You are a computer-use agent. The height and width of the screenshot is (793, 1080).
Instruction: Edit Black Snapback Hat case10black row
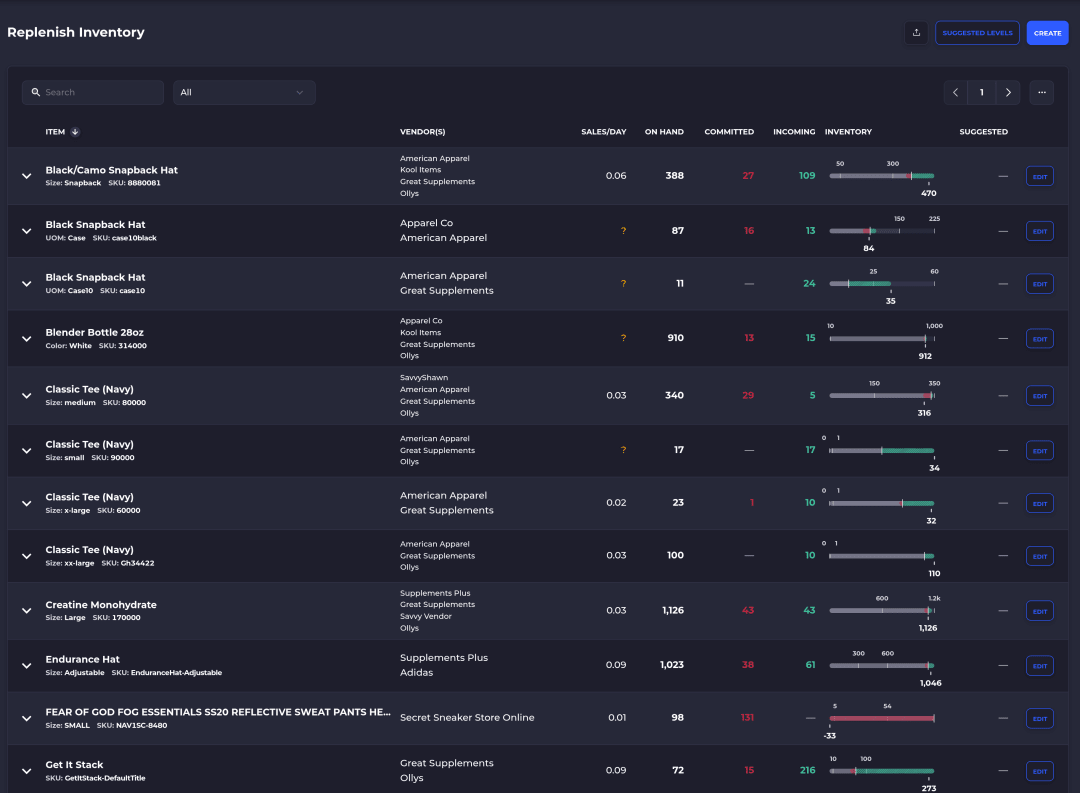tap(1039, 231)
